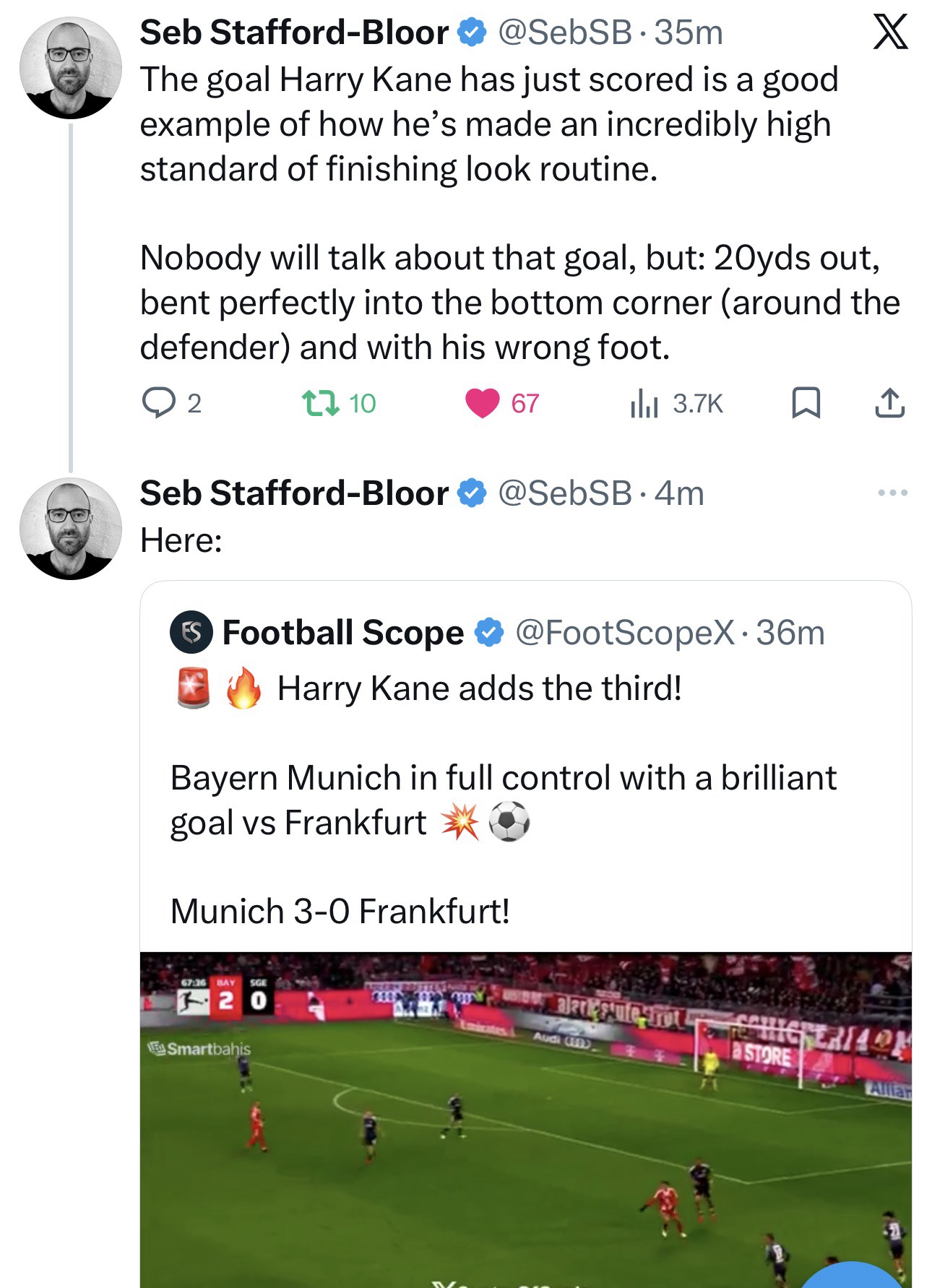Play the Bayern vs Frankfurt video
This screenshot has height=1288, width=932.
pos(525,1118)
